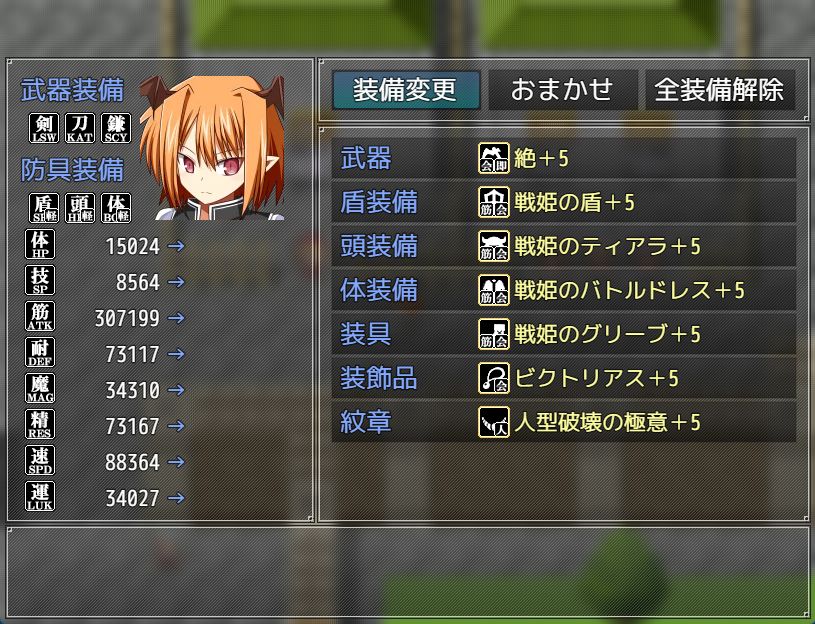Screen dimensions: 815x624
Task: Select the 装備変更 command
Action: 406,90
